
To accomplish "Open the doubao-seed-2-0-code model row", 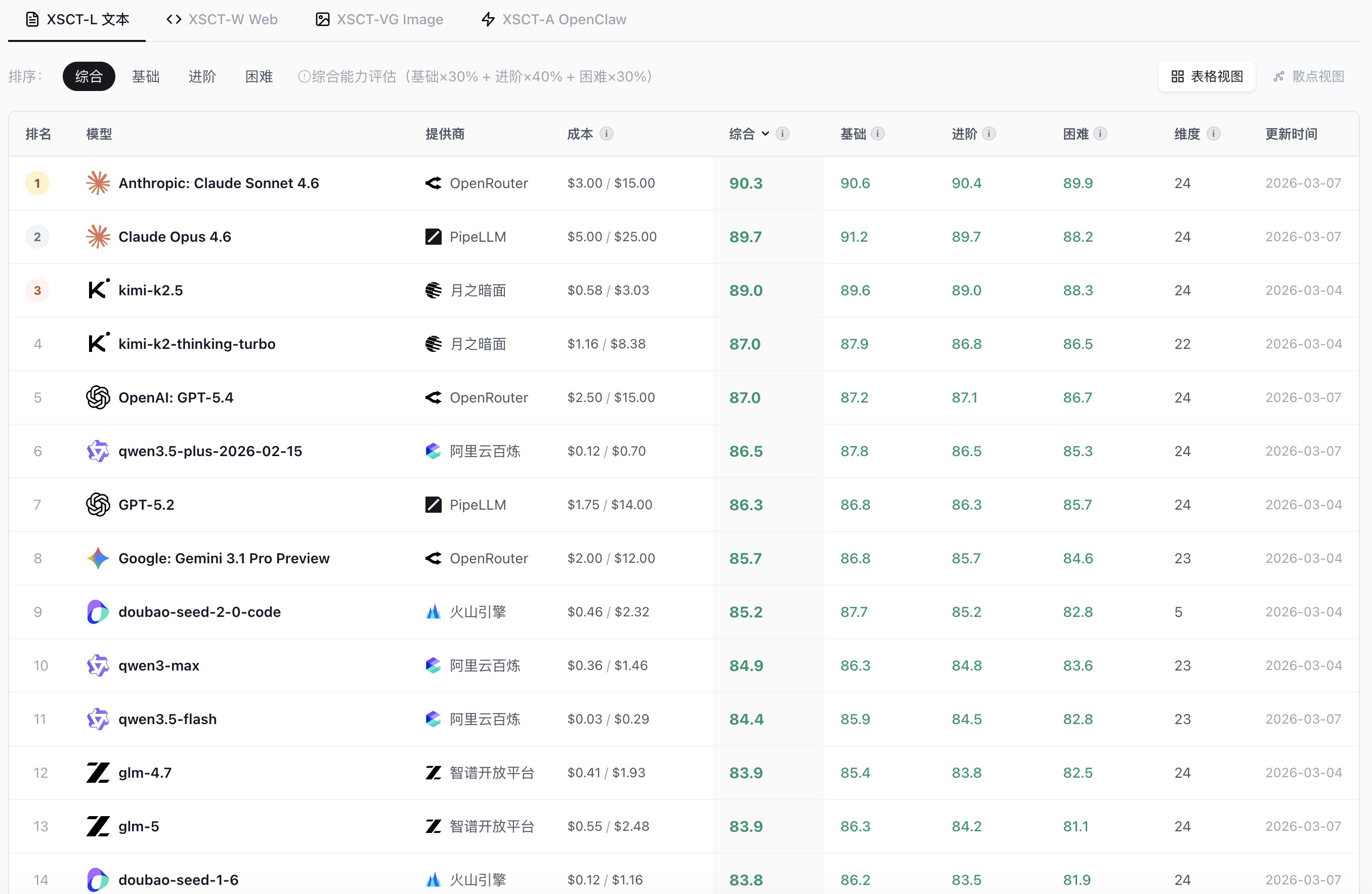I will point(683,612).
